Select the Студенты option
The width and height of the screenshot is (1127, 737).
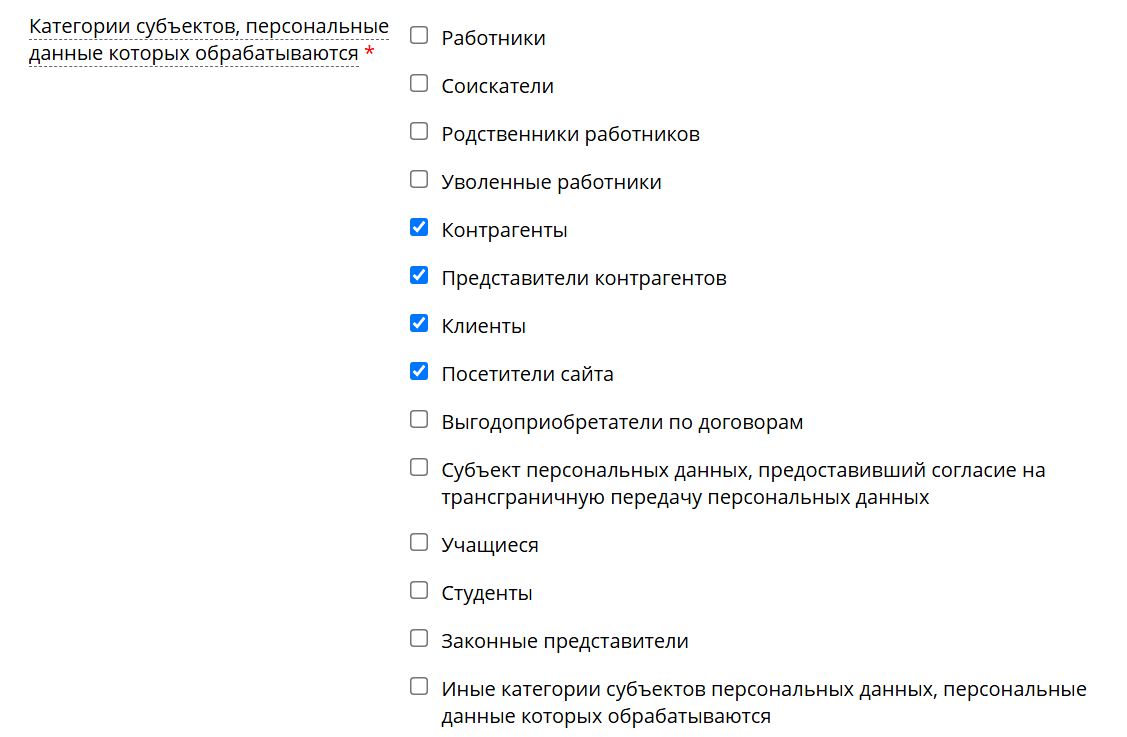pos(418,589)
